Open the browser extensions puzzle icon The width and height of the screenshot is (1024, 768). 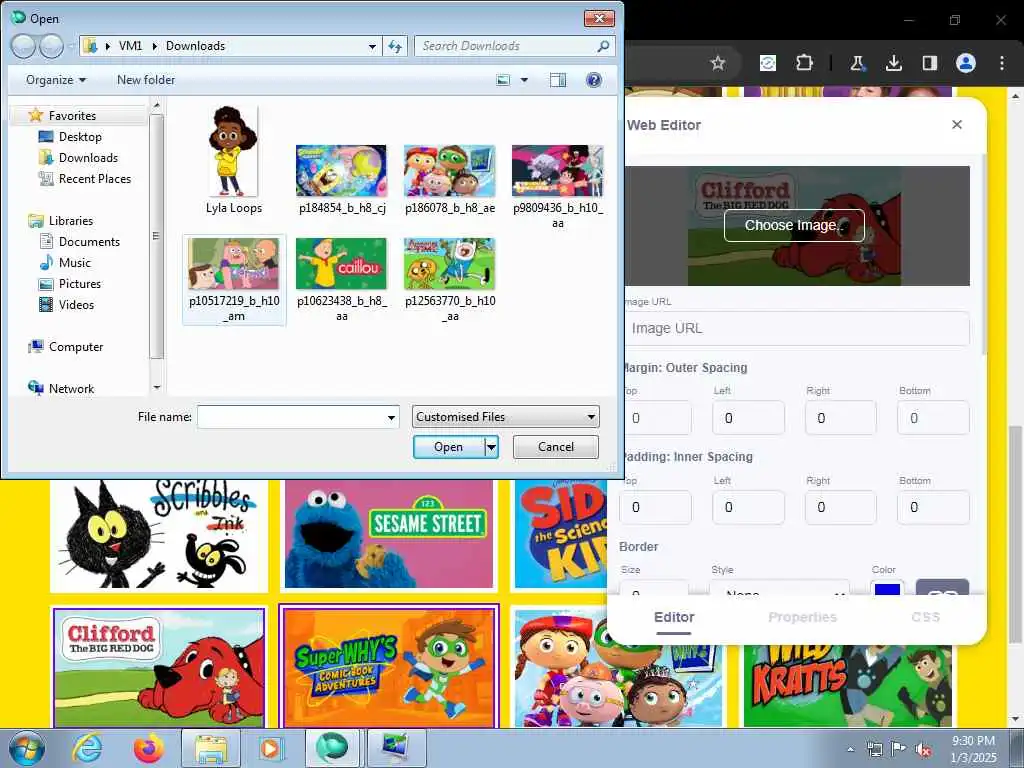coord(805,63)
